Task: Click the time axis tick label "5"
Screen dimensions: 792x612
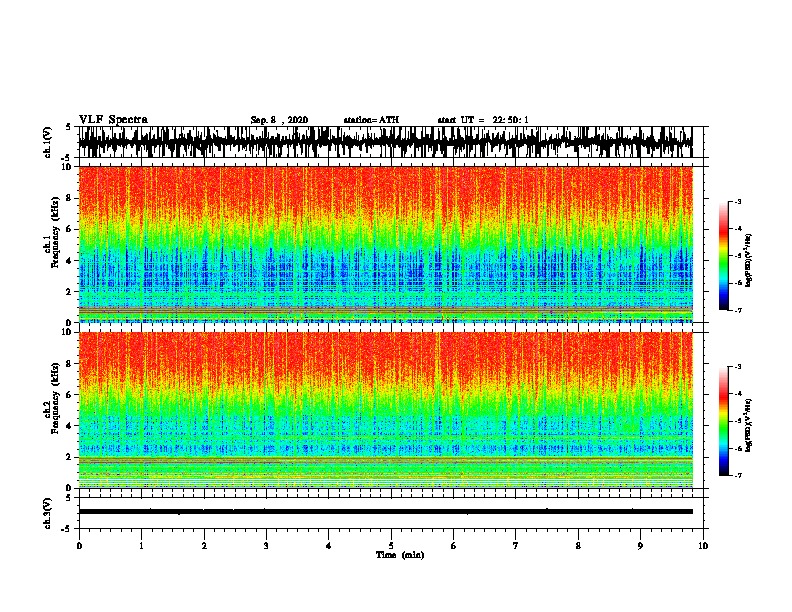Action: click(x=391, y=546)
